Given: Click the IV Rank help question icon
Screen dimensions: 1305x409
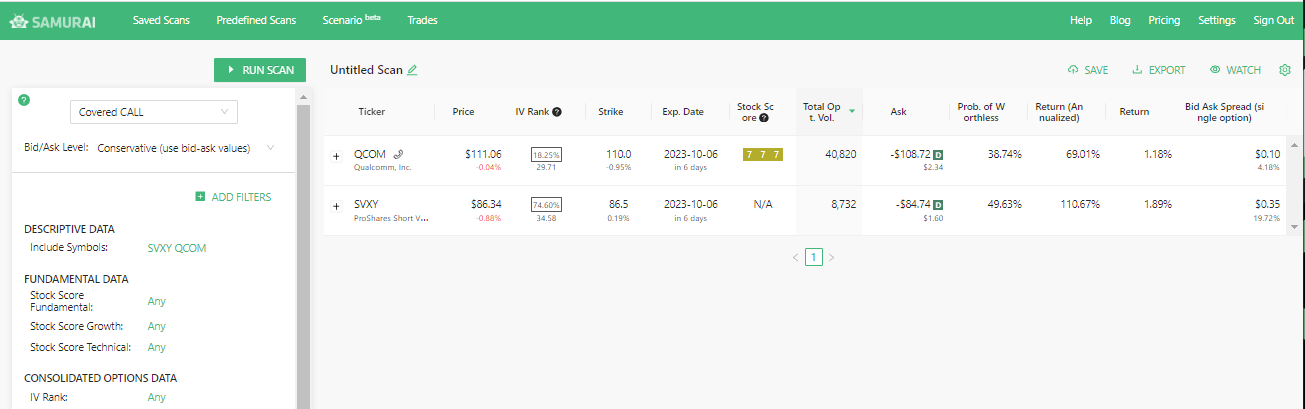Looking at the screenshot, I should point(557,112).
